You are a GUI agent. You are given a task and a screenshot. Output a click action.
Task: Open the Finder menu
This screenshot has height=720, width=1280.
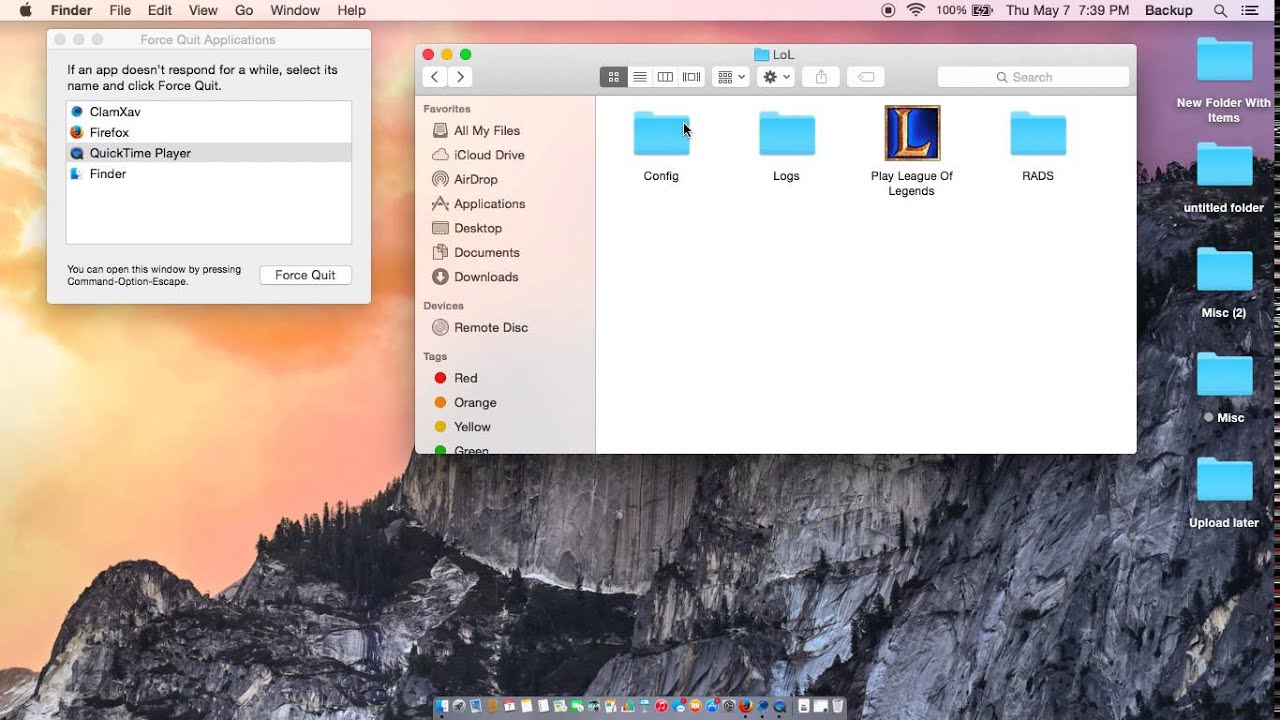click(x=71, y=10)
